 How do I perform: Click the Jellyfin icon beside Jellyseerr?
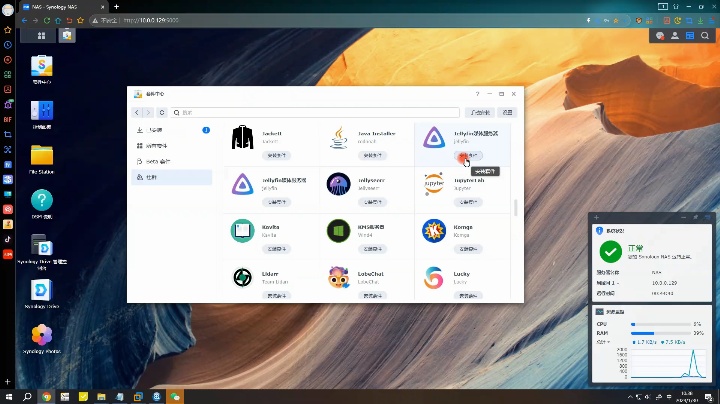pos(242,184)
